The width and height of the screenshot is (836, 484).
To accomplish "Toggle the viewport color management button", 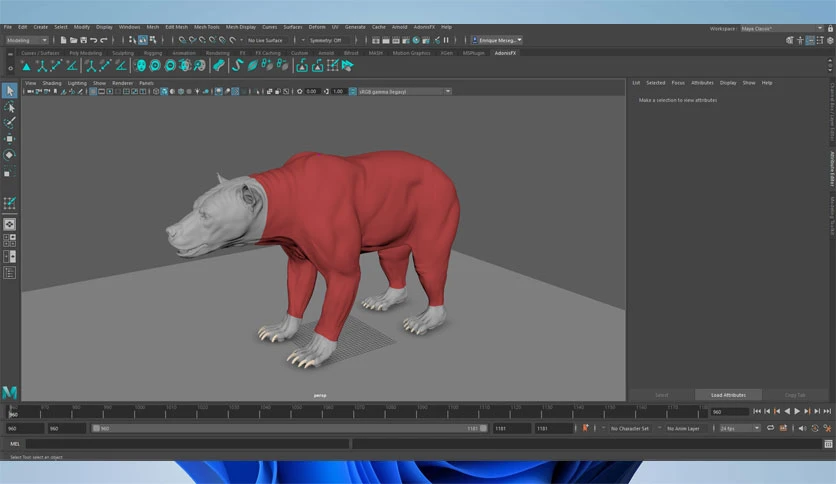I will [352, 92].
